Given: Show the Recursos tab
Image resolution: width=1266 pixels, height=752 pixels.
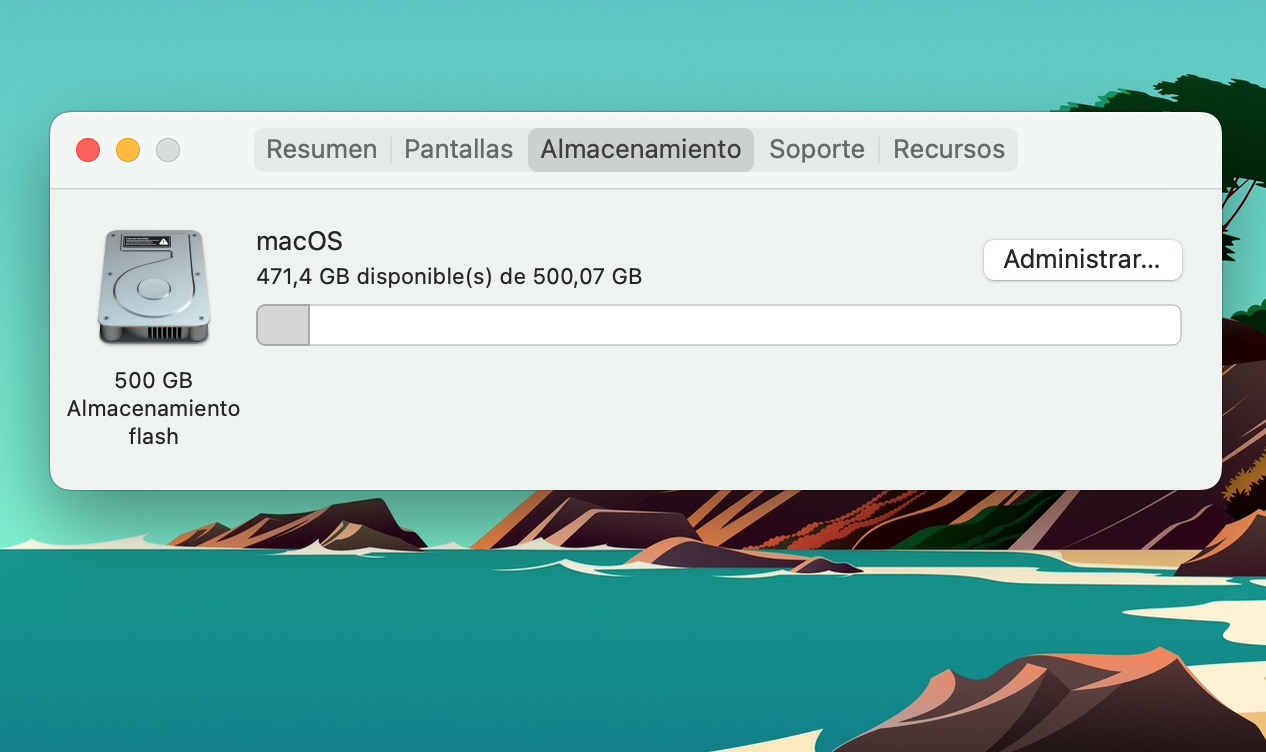Looking at the screenshot, I should 948,150.
